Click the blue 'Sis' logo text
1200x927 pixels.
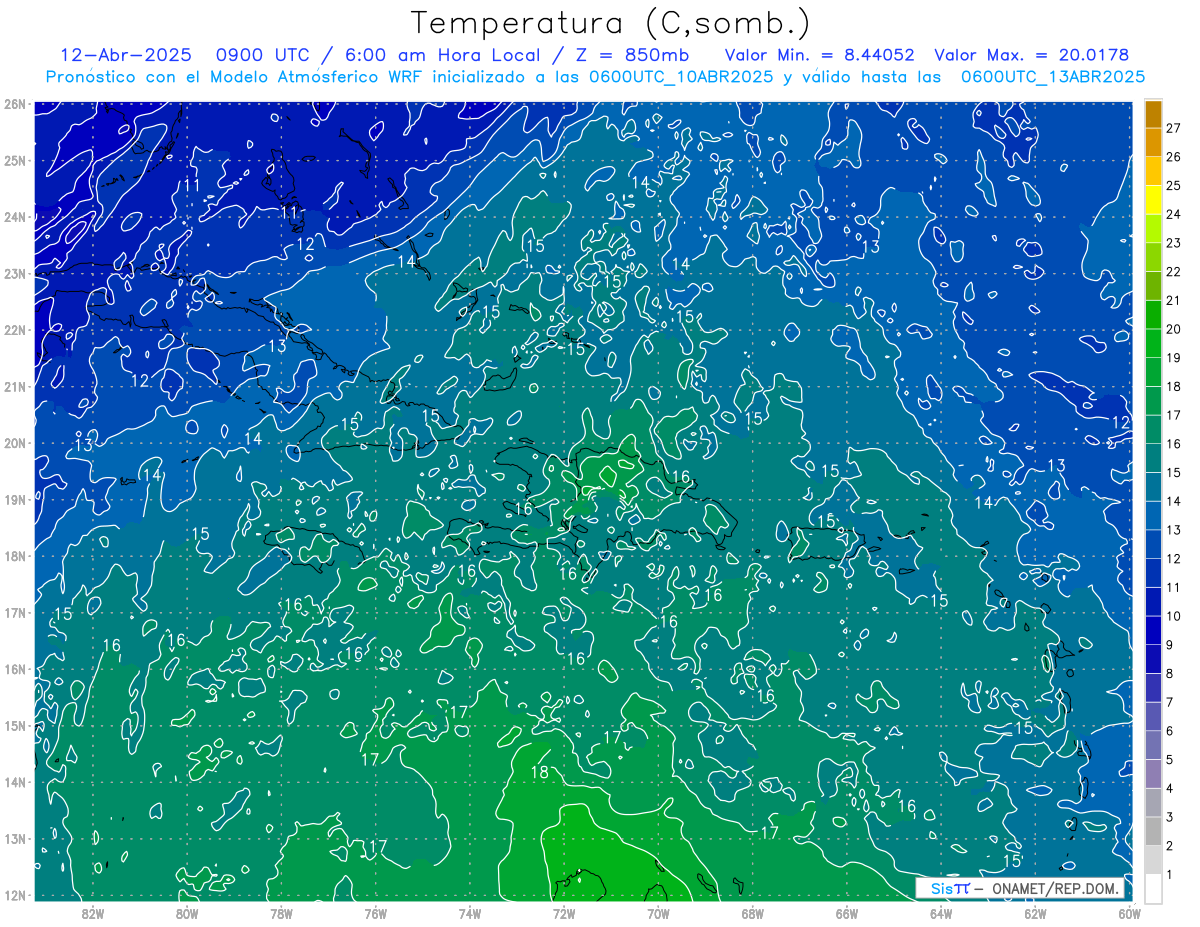tap(942, 888)
